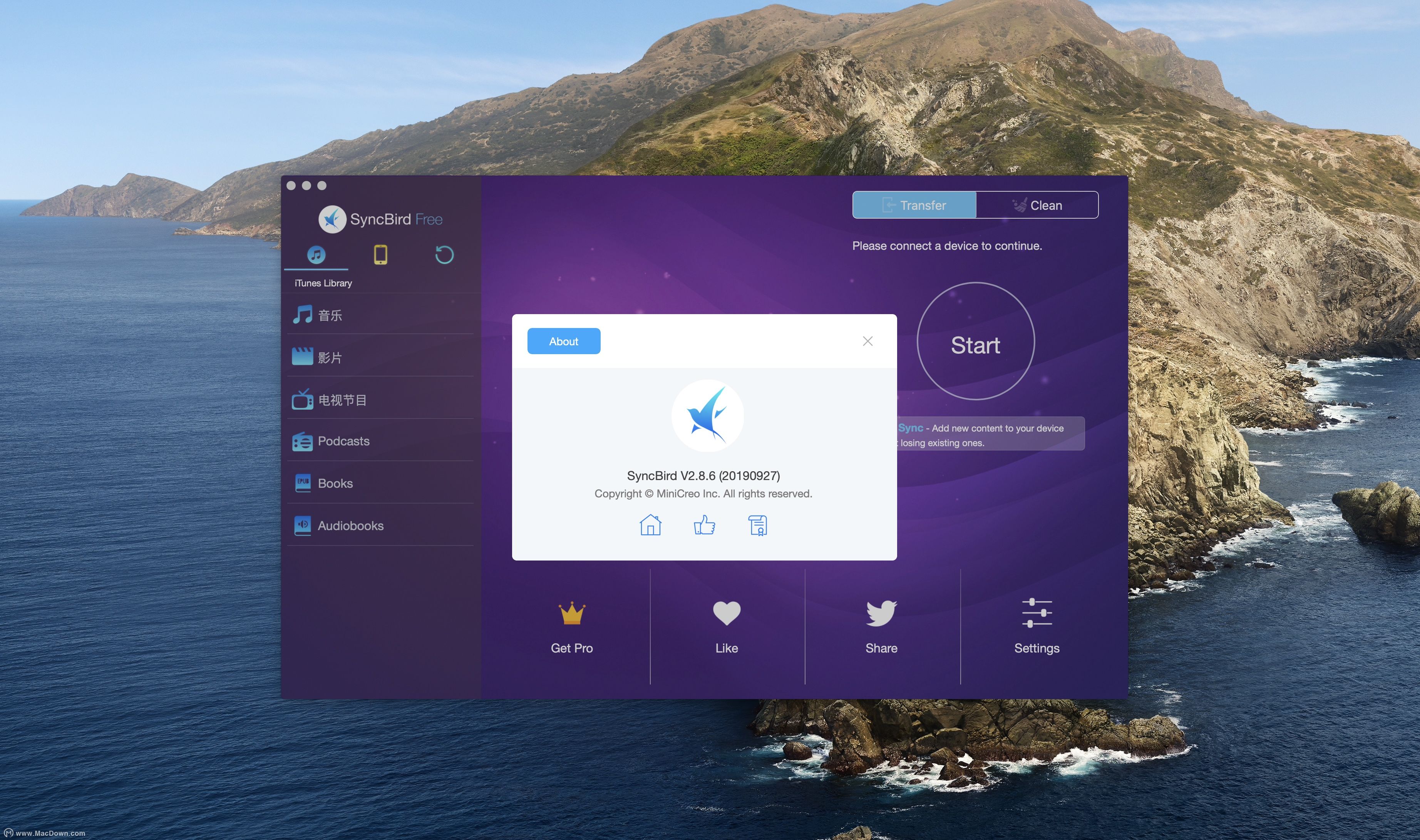
Task: Click the Get Pro label
Action: [572, 648]
